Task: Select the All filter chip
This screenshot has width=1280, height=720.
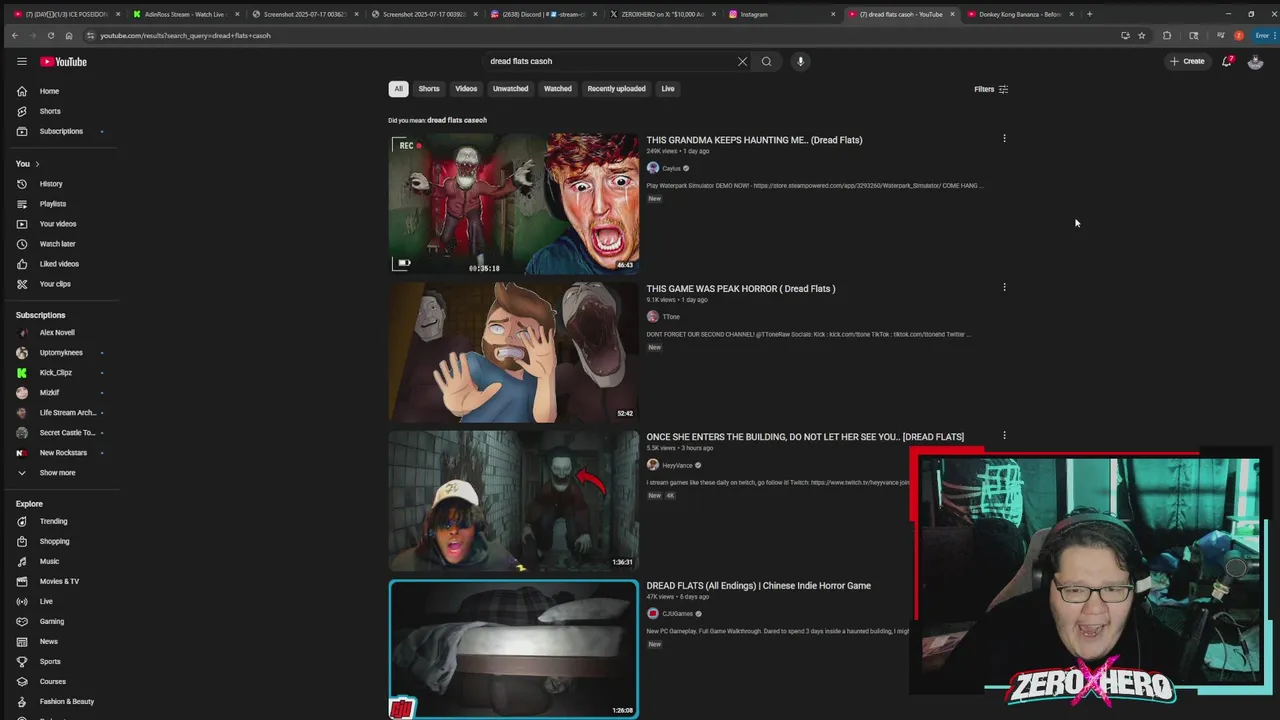Action: 398,89
